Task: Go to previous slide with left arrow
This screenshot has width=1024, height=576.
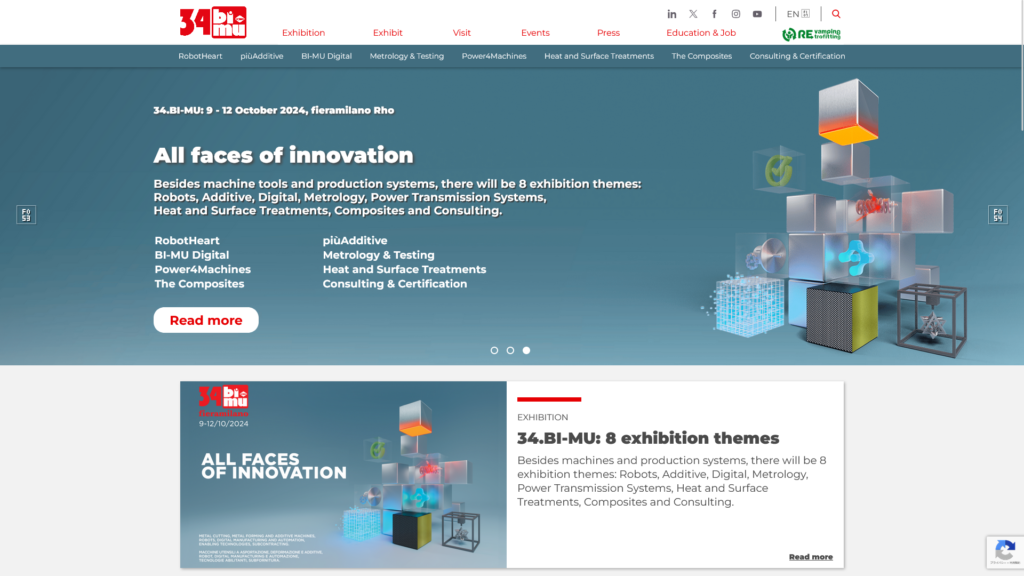Action: pyautogui.click(x=26, y=214)
